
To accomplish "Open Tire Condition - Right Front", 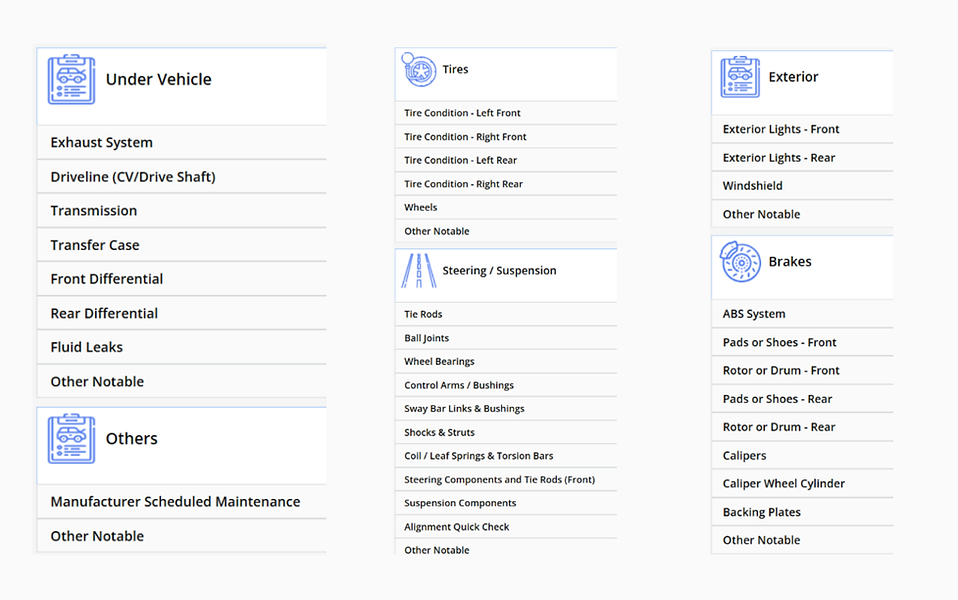I will [x=506, y=137].
